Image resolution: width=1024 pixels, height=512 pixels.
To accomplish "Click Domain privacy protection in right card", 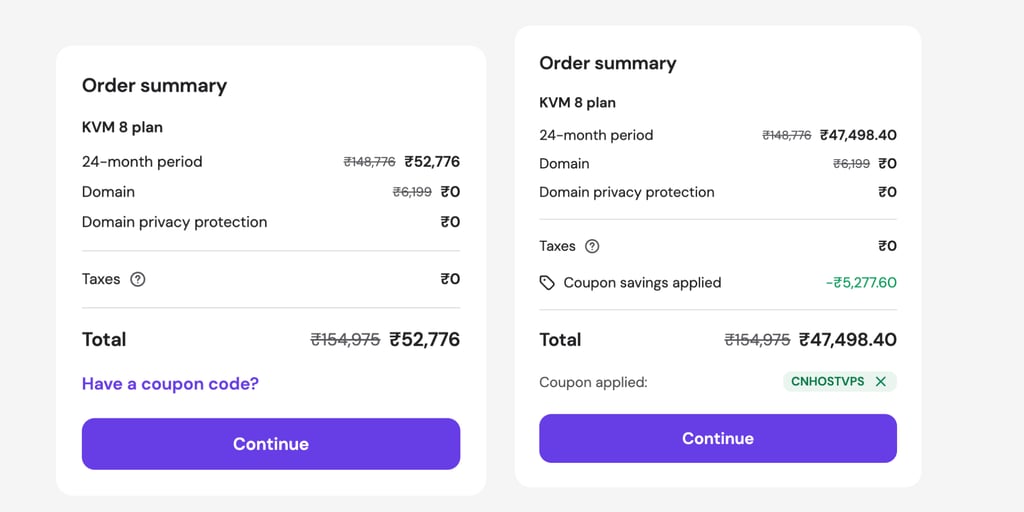I will tap(627, 192).
